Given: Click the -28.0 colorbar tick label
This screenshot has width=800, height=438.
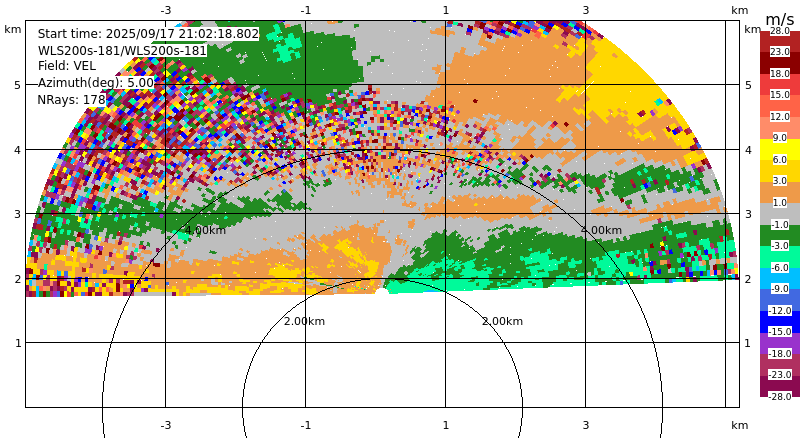Looking at the screenshot, I should (780, 396).
